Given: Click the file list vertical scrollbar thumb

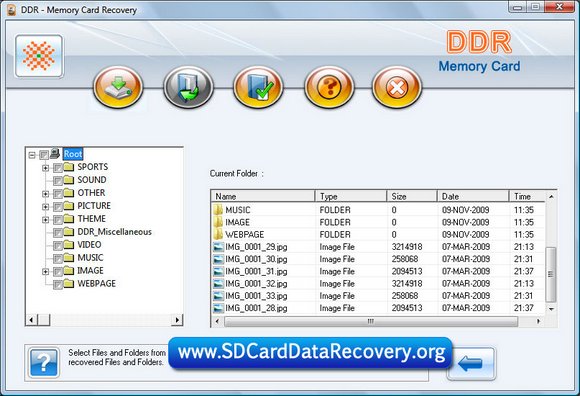Looking at the screenshot, I should 551,274.
